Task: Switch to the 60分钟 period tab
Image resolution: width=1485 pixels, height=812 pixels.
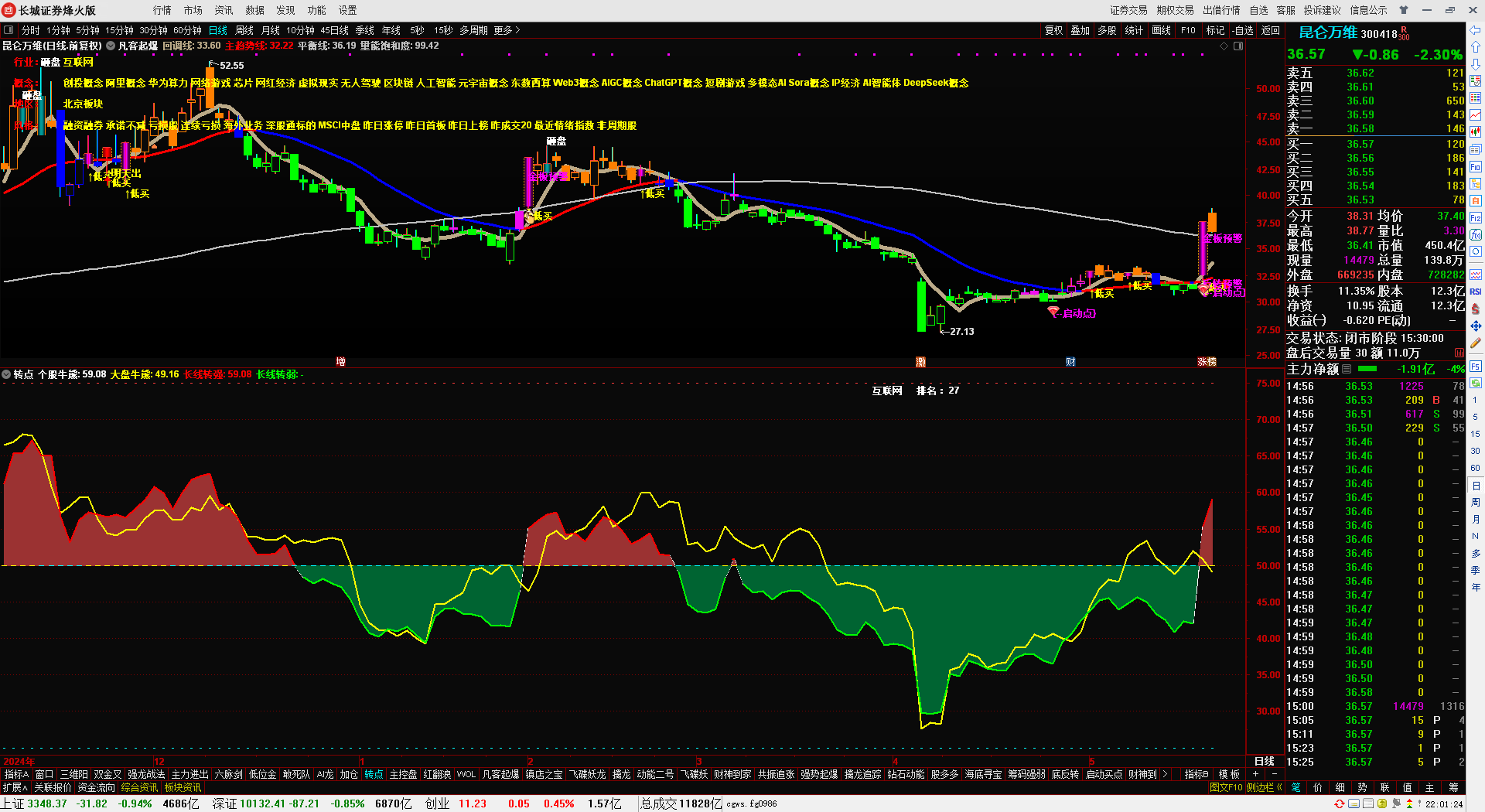Action: [187, 30]
